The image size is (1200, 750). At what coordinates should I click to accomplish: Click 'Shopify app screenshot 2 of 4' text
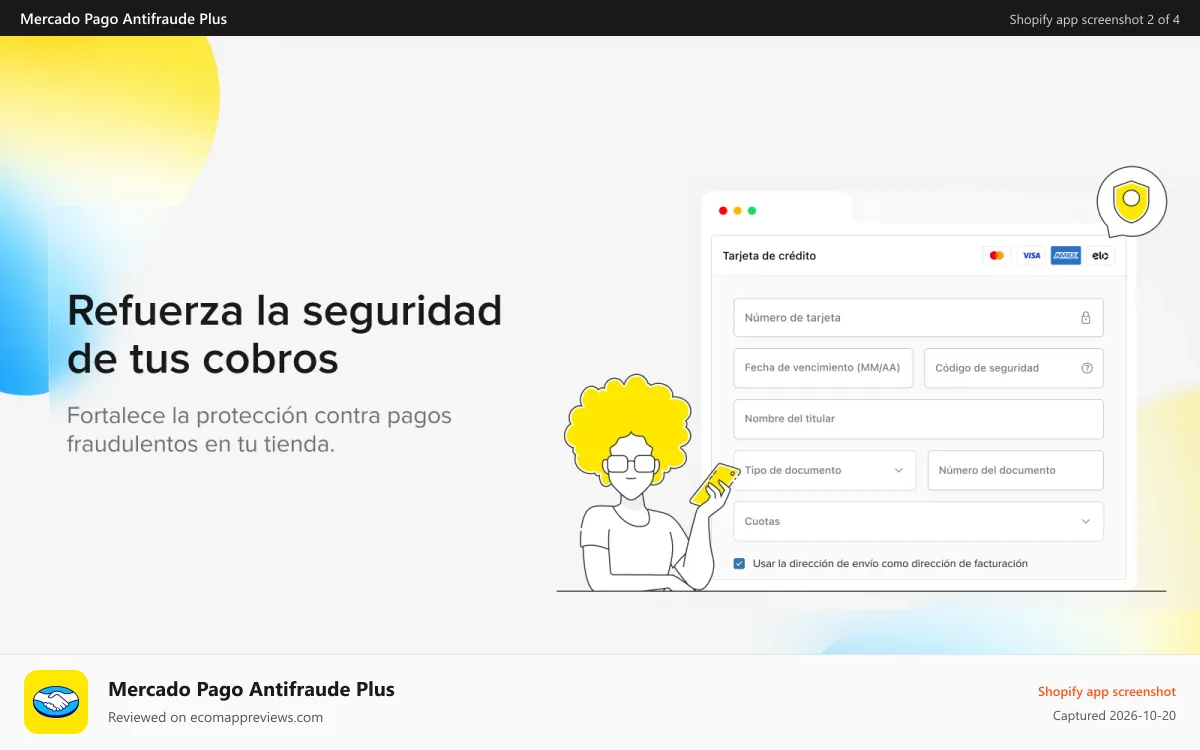point(1094,19)
